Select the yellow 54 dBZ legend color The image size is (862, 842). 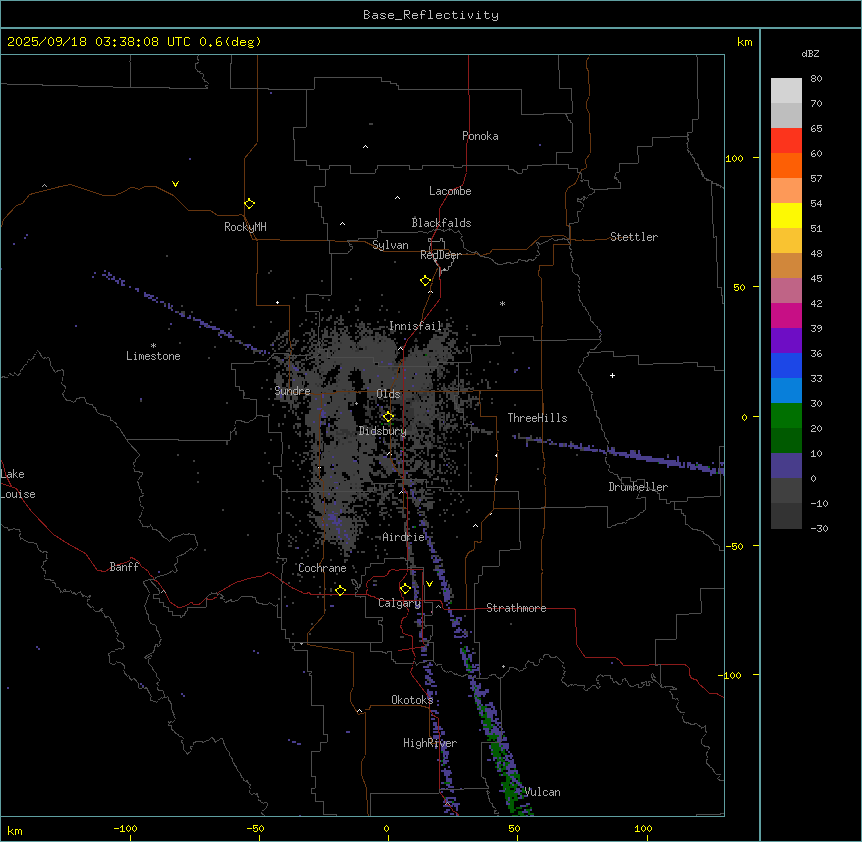[786, 215]
